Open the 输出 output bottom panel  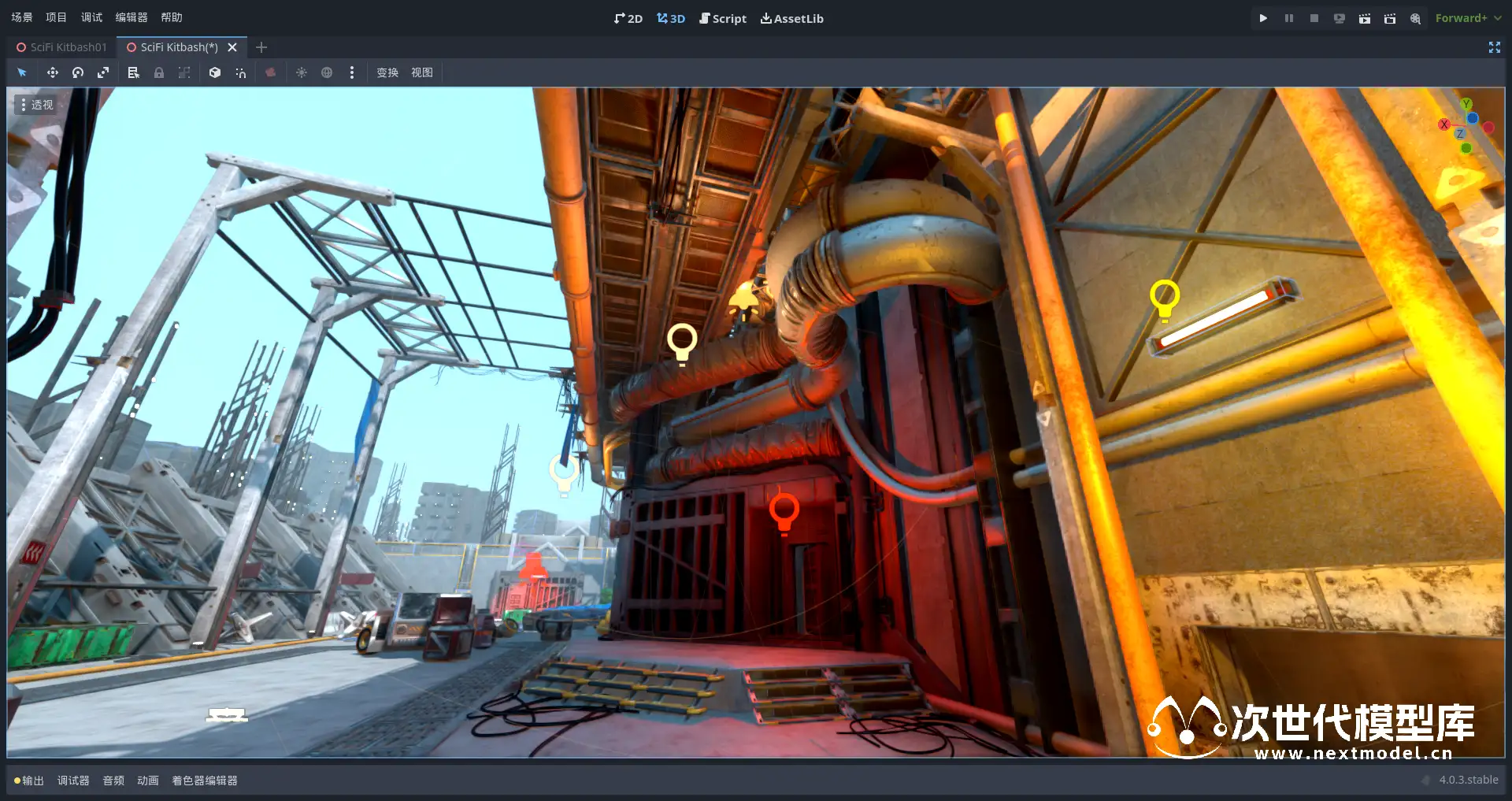click(x=28, y=781)
